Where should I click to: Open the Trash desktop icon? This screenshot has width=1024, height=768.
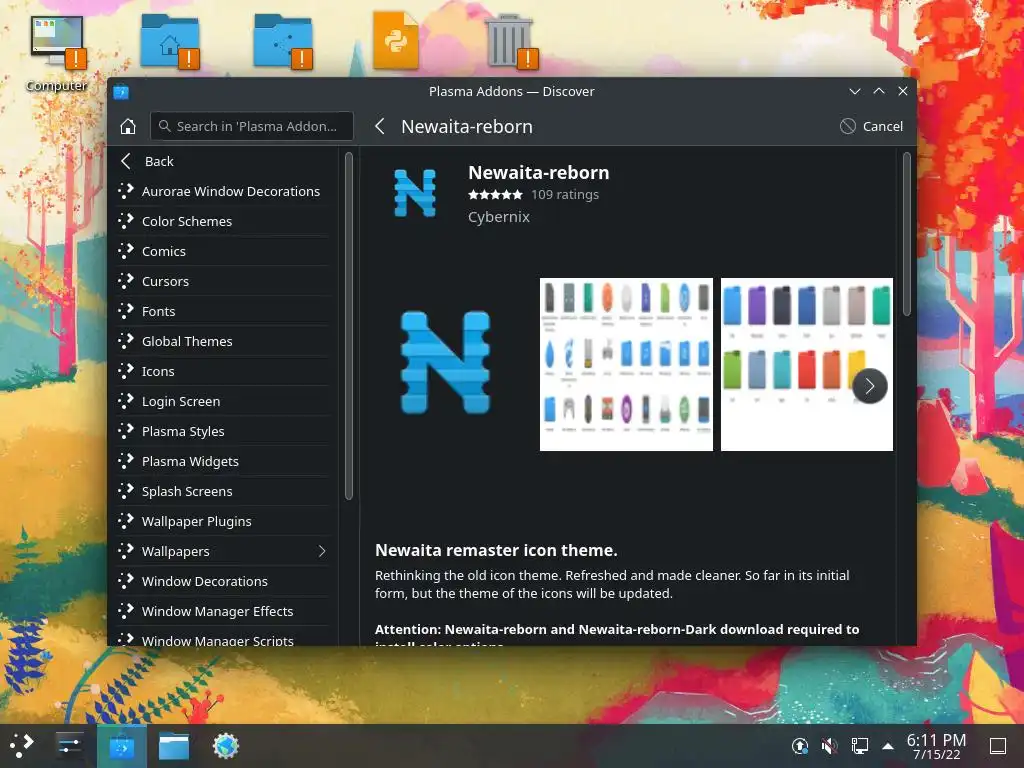pos(511,41)
